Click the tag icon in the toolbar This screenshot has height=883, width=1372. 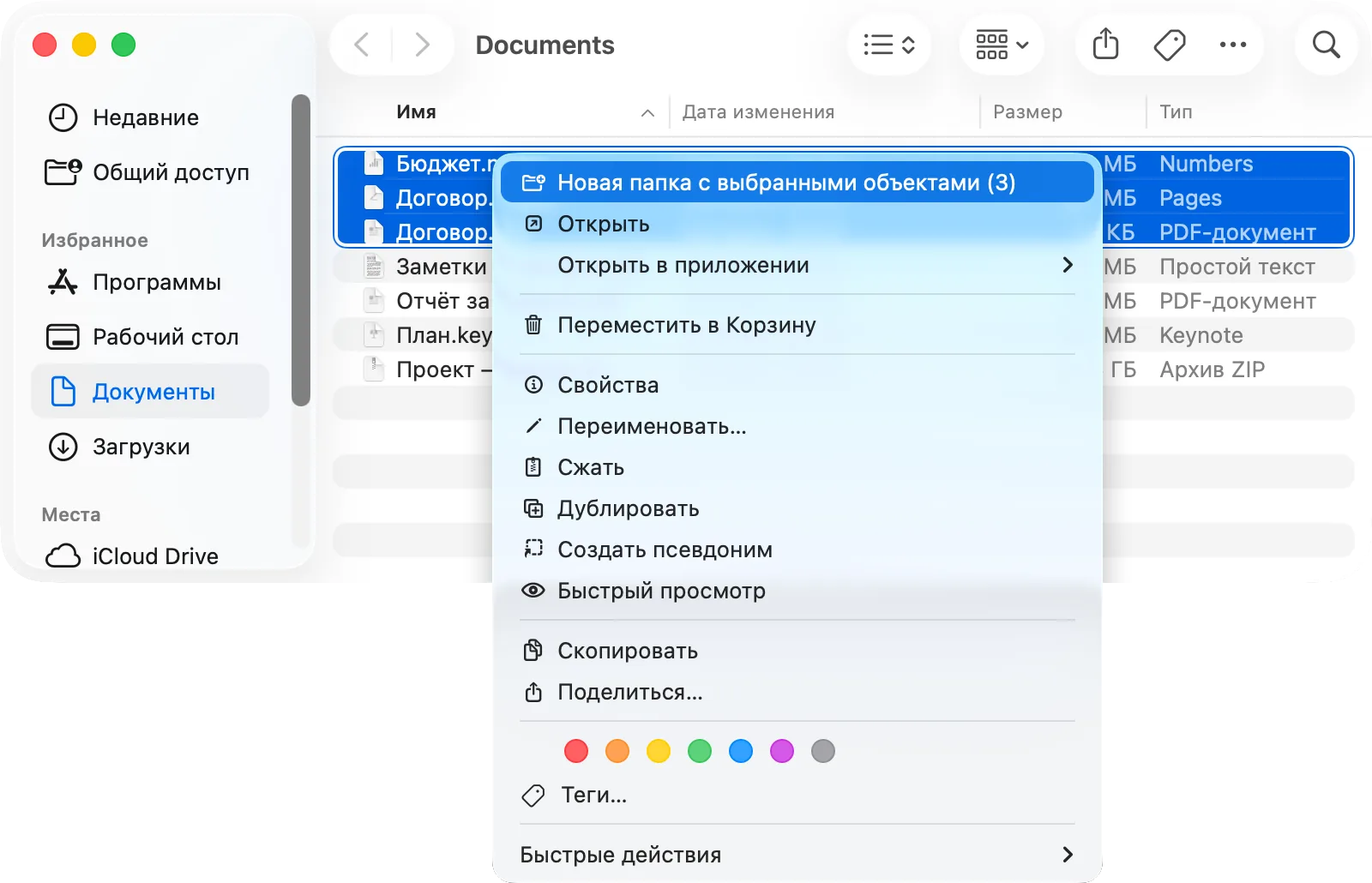click(x=1170, y=45)
